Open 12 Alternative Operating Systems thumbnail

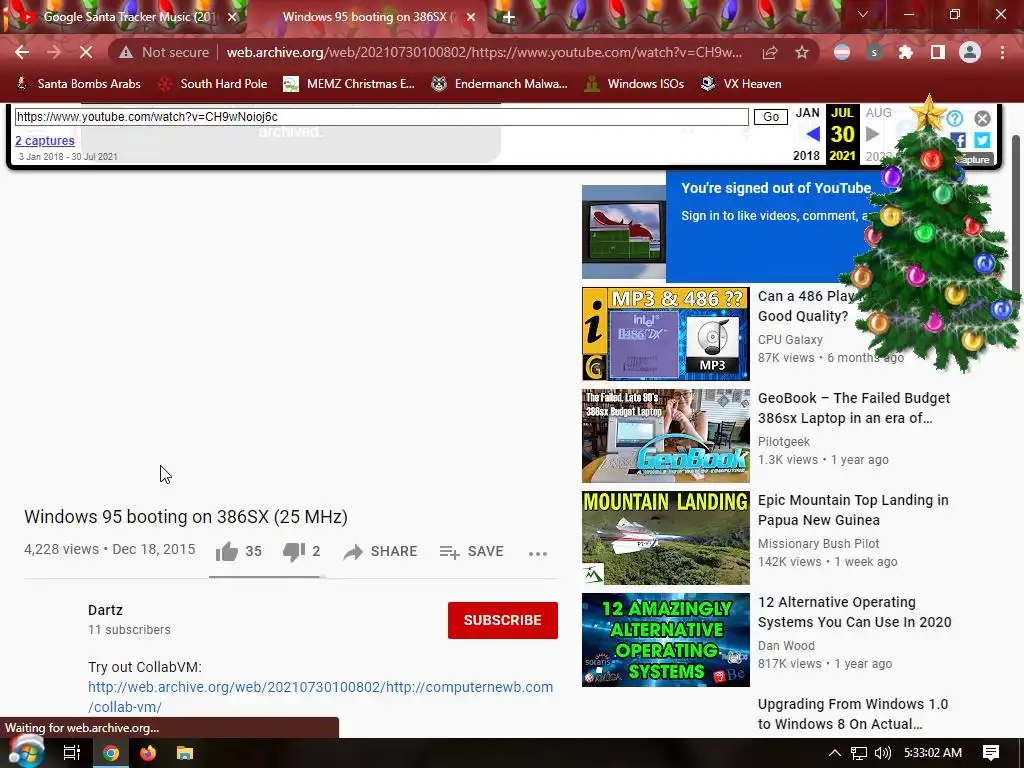(x=665, y=639)
